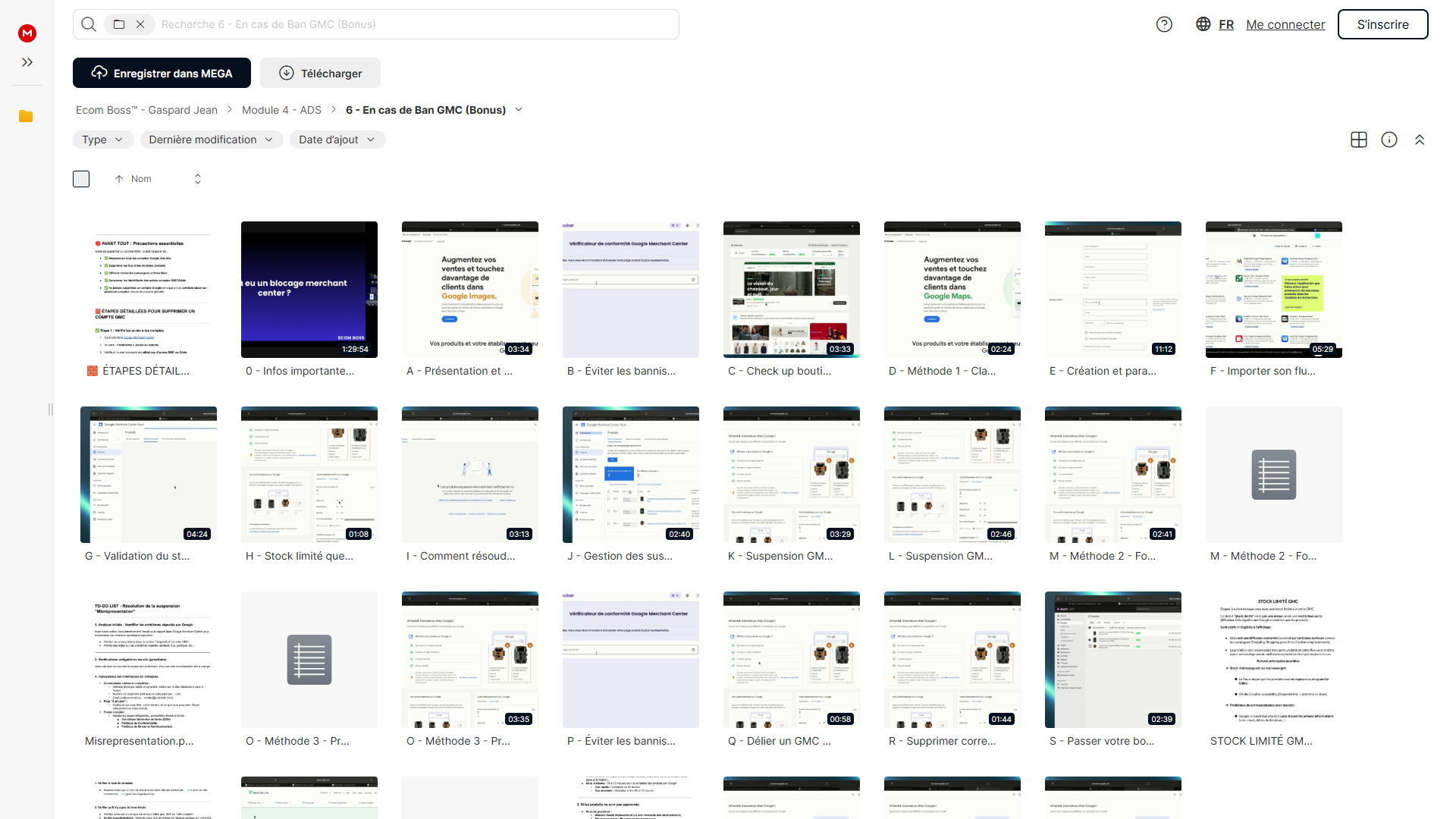Open the help question mark icon
Screen dimensions: 1456x819
(1164, 24)
